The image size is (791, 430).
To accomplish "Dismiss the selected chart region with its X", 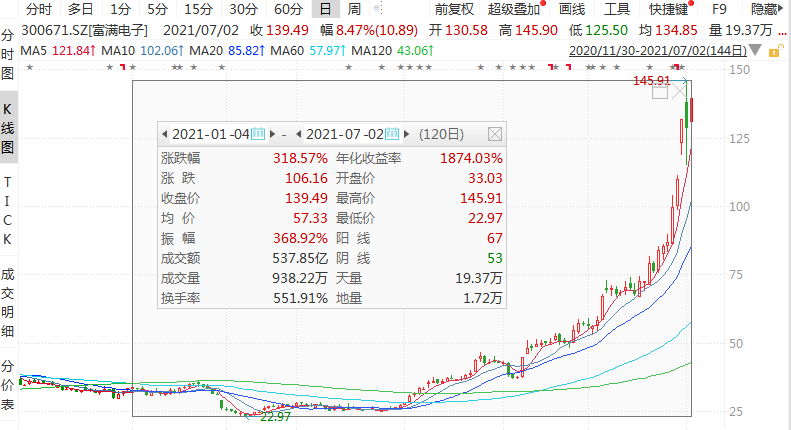I will [x=679, y=92].
